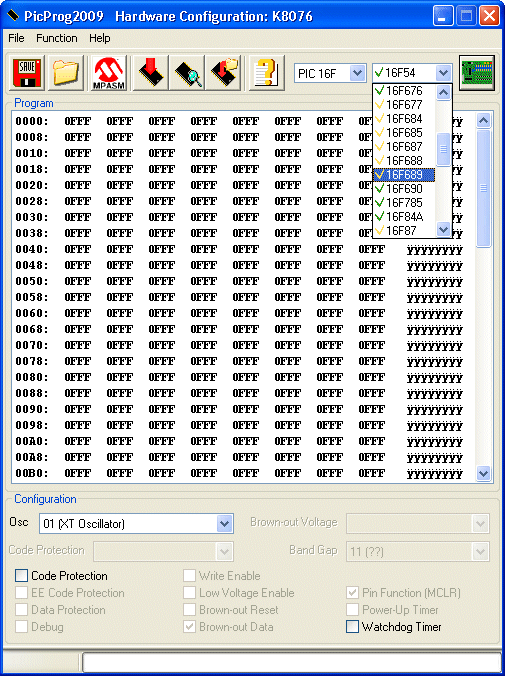Click the status bar message field
Viewport: 505px width, 676px height.
tap(292, 661)
